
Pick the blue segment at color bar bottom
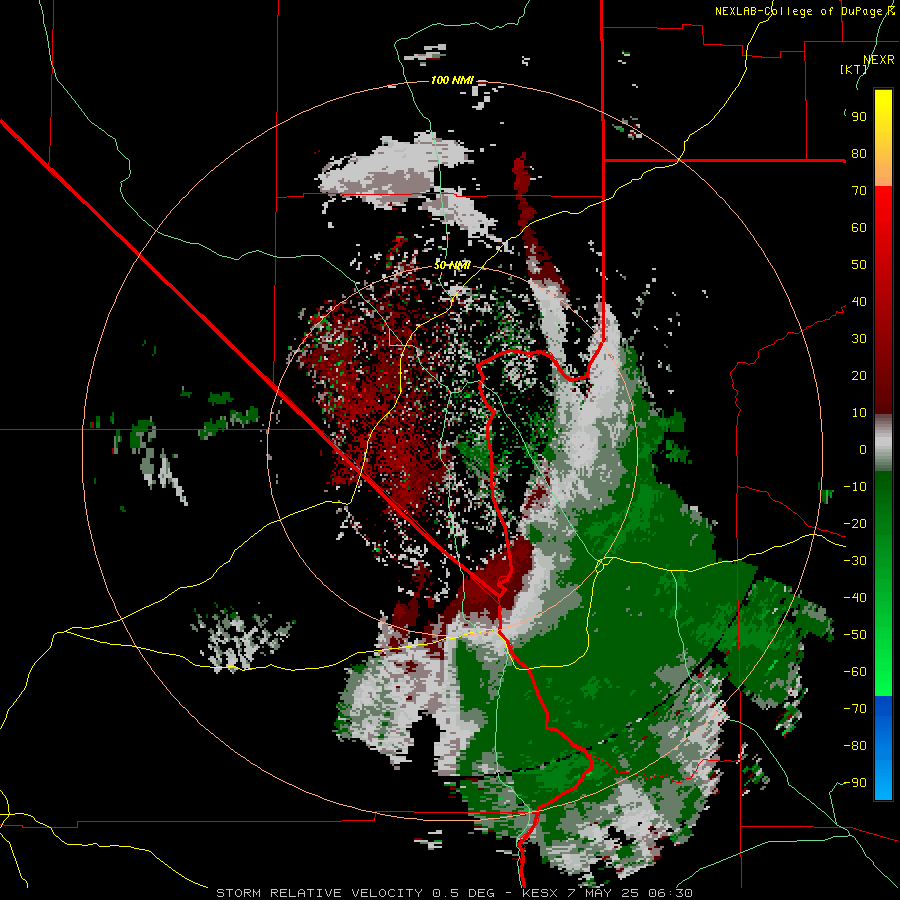883,748
